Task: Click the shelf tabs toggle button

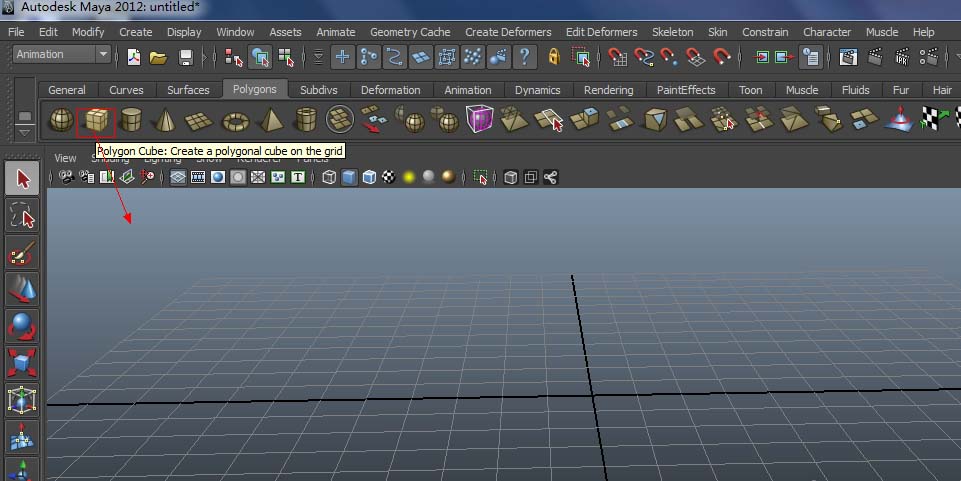Action: (x=25, y=115)
